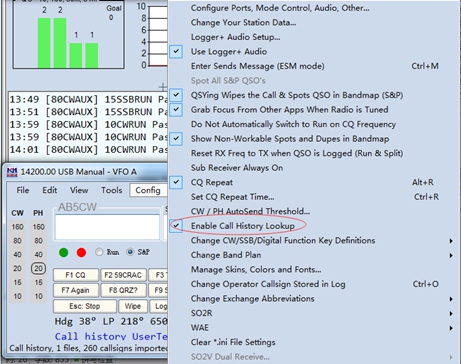
Task: Open the Edit menu
Action: click(x=50, y=190)
